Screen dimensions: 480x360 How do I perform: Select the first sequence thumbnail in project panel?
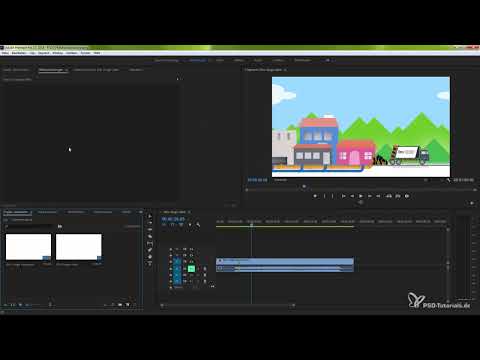tap(28, 247)
